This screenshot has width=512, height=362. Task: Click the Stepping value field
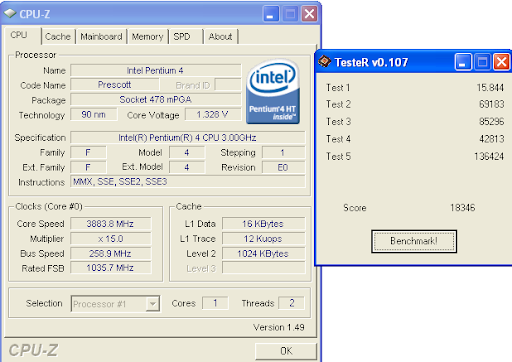[x=284, y=153]
